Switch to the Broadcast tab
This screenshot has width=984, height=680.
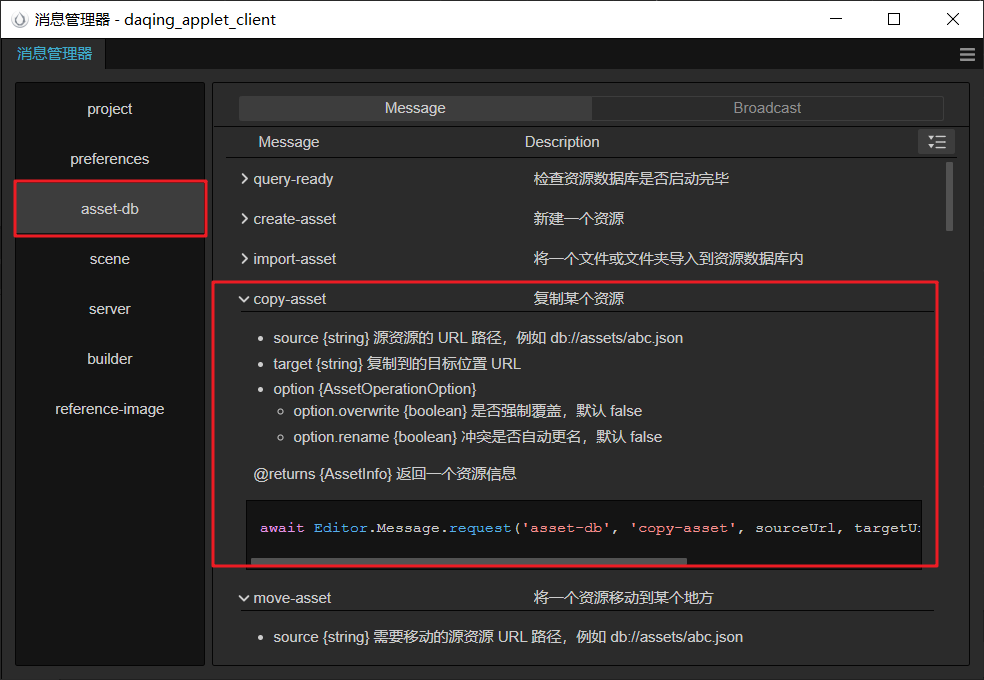tap(767, 108)
